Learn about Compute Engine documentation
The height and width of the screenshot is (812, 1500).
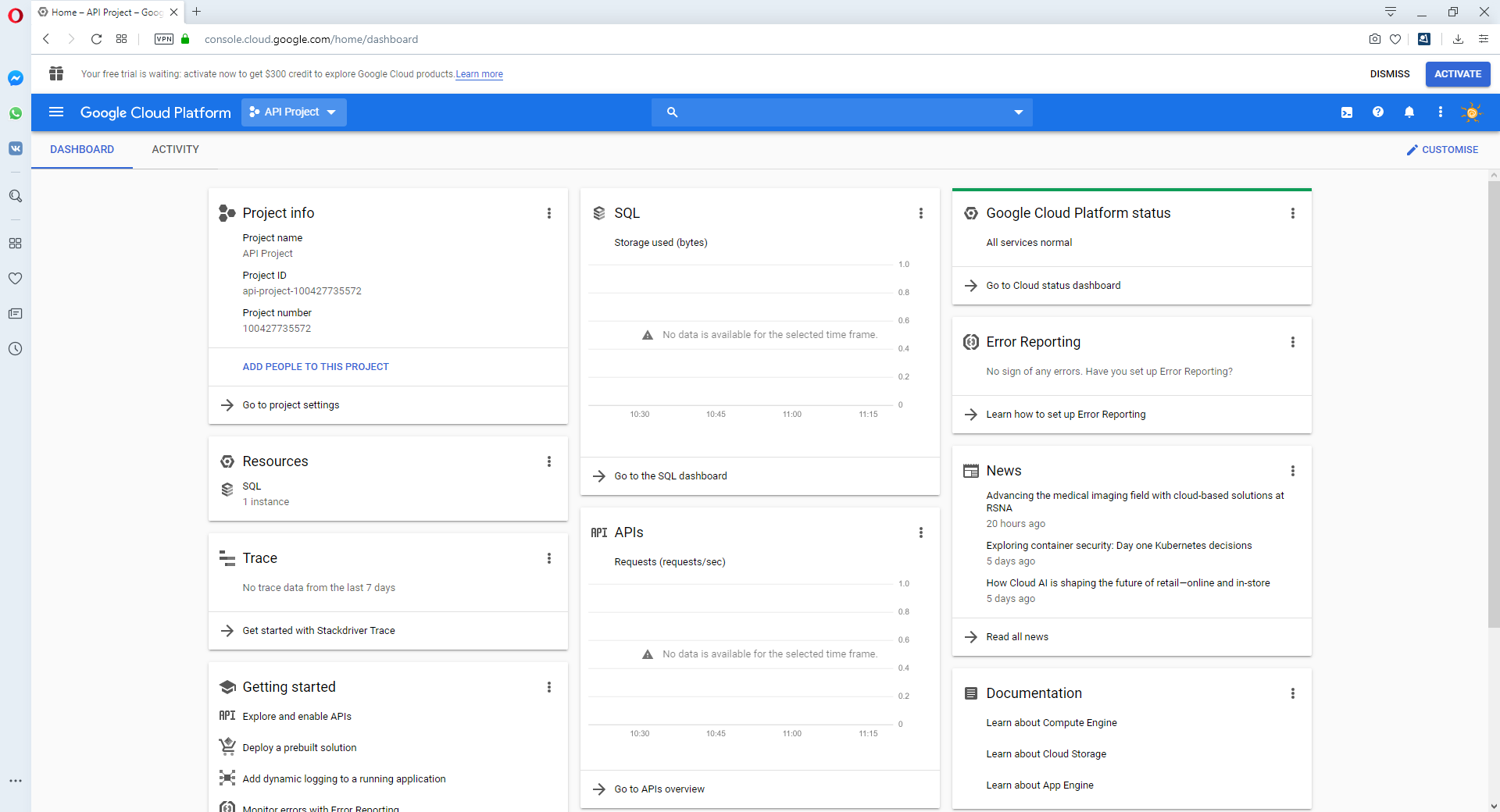[1052, 723]
